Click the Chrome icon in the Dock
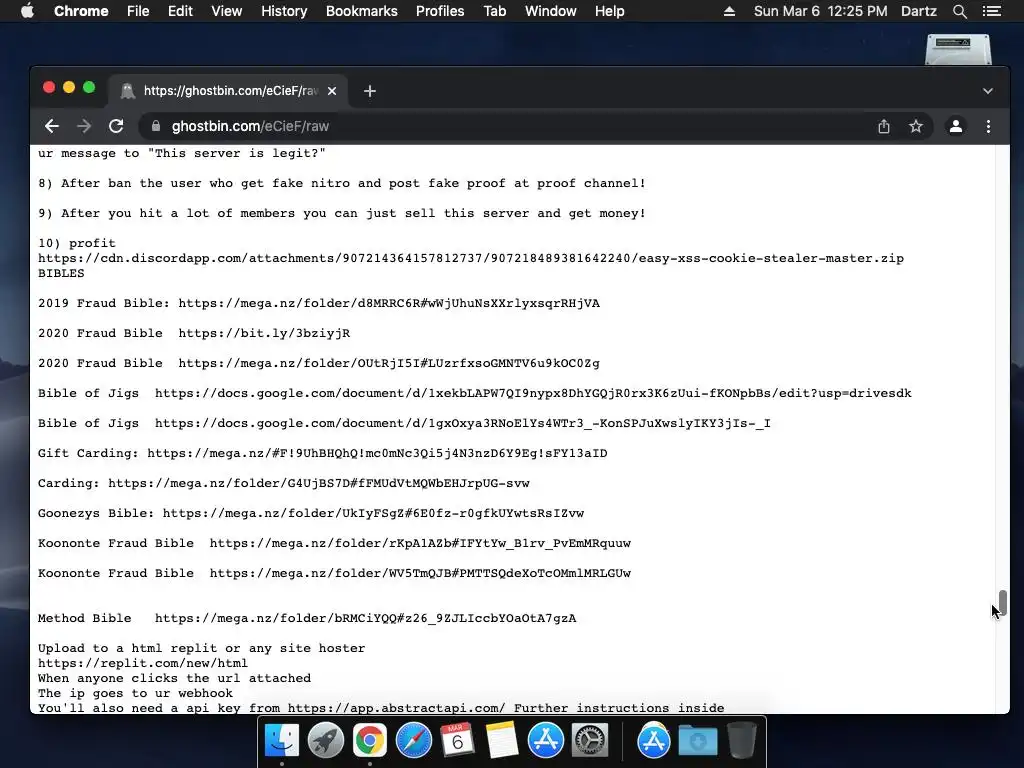The height and width of the screenshot is (768, 1024). 370,741
